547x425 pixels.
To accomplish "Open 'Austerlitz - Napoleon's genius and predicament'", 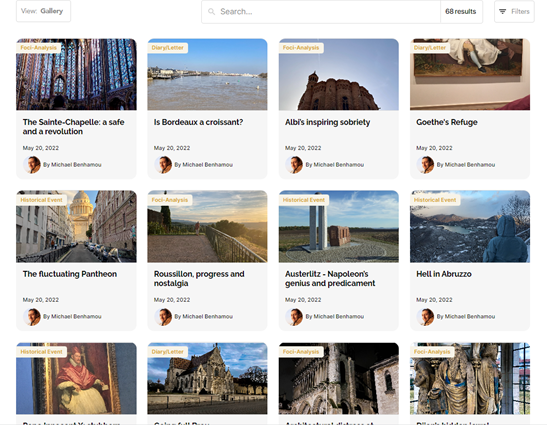I will click(x=330, y=278).
